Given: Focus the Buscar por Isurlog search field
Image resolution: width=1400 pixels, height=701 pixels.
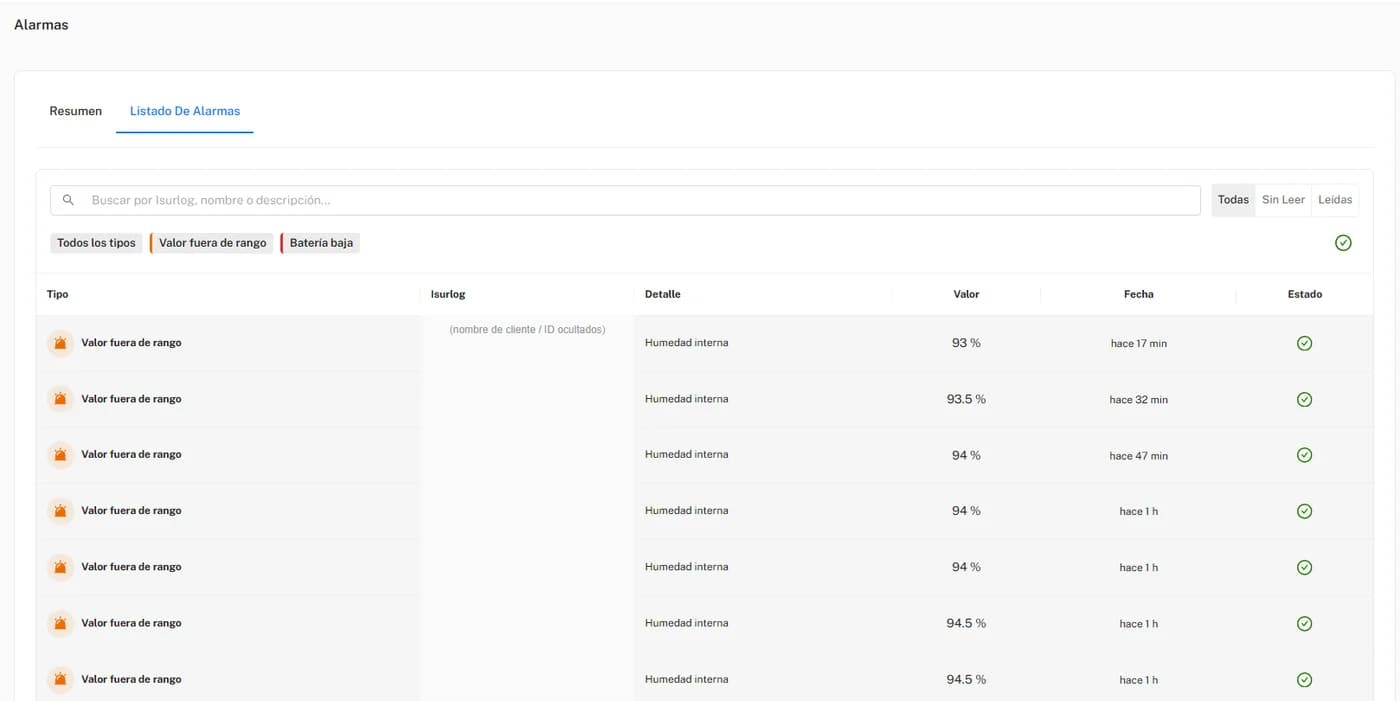Looking at the screenshot, I should point(625,200).
